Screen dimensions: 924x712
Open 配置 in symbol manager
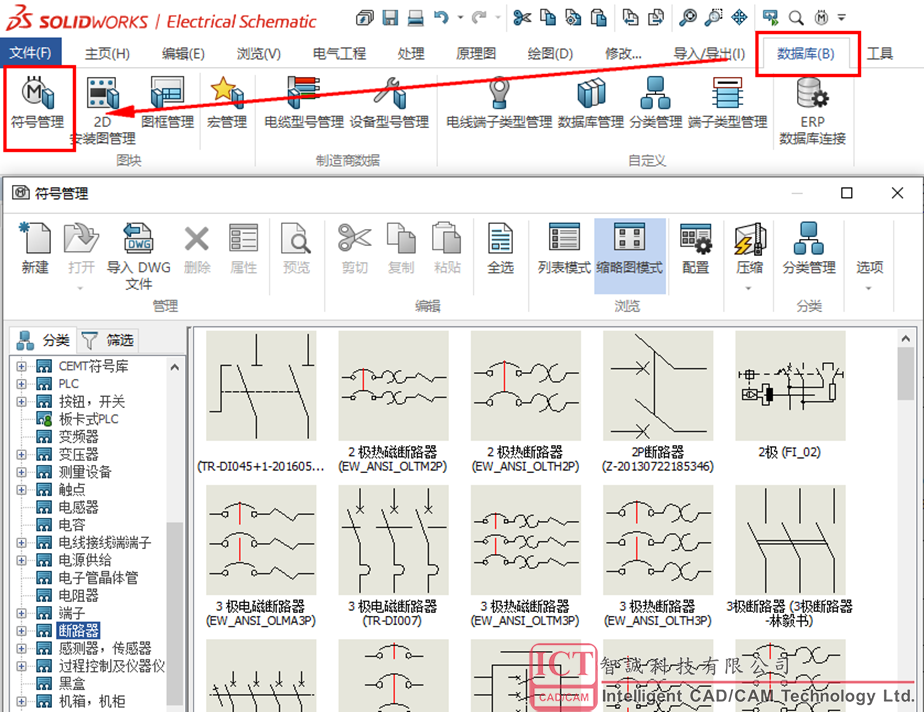click(x=695, y=249)
